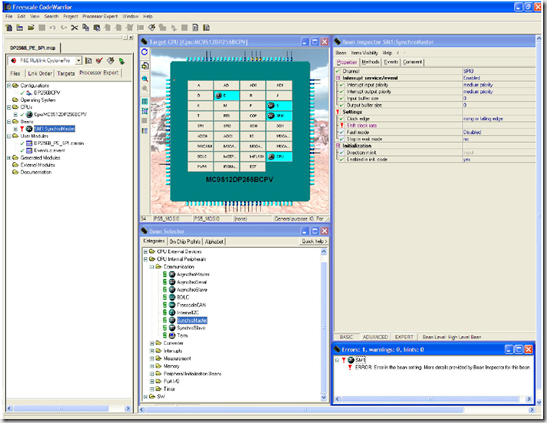
Task: Click the Zoom in magnifier in Target CPU window
Action: [145, 79]
